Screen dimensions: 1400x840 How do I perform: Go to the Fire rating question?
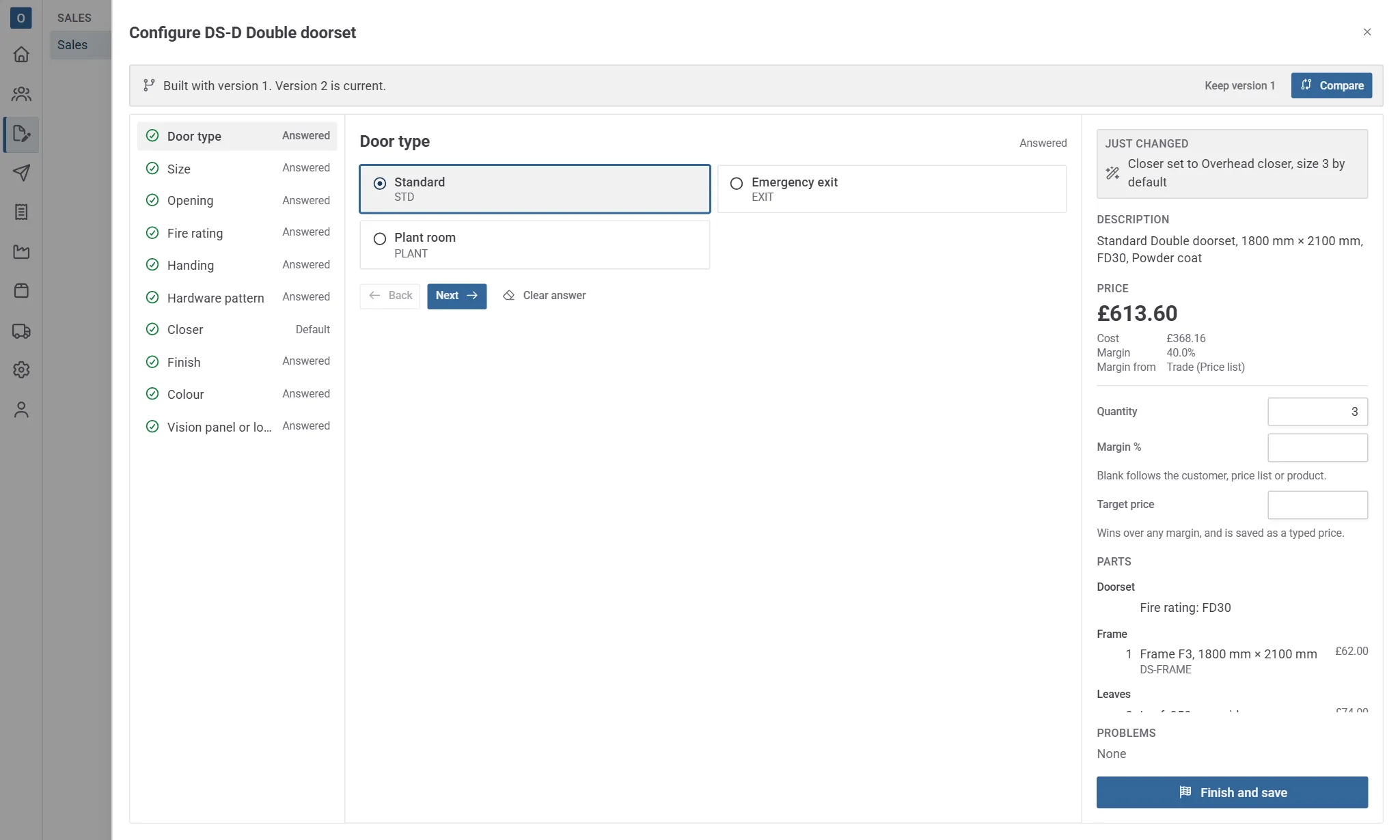(x=237, y=233)
